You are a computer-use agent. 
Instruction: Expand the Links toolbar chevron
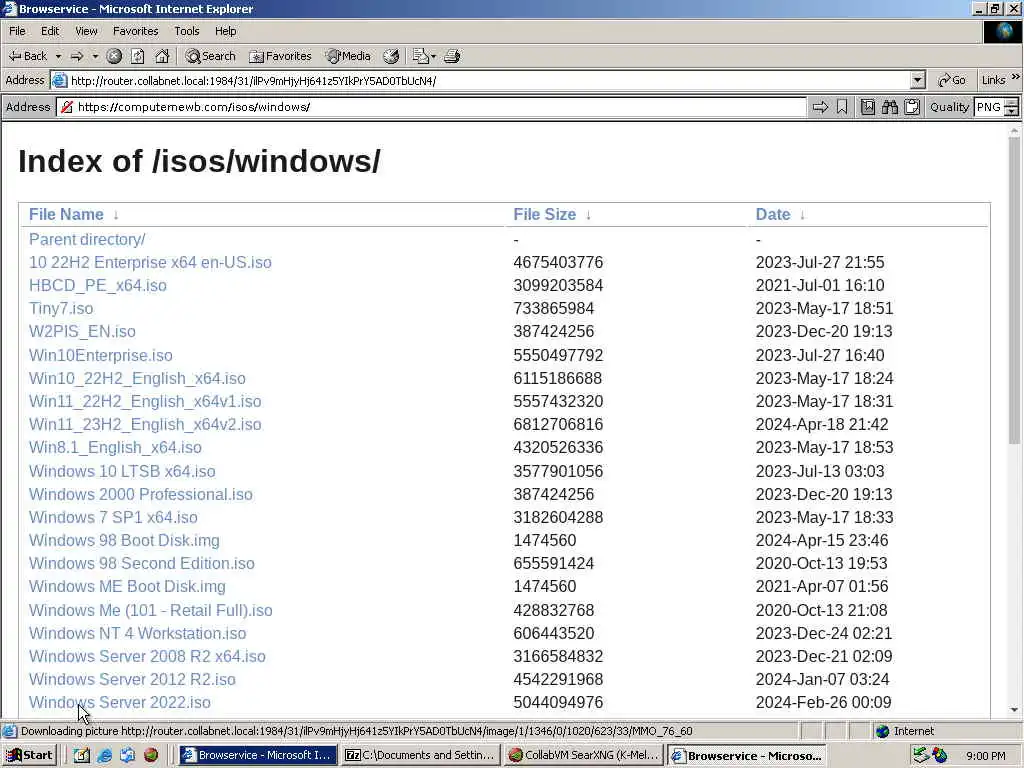[x=1016, y=78]
